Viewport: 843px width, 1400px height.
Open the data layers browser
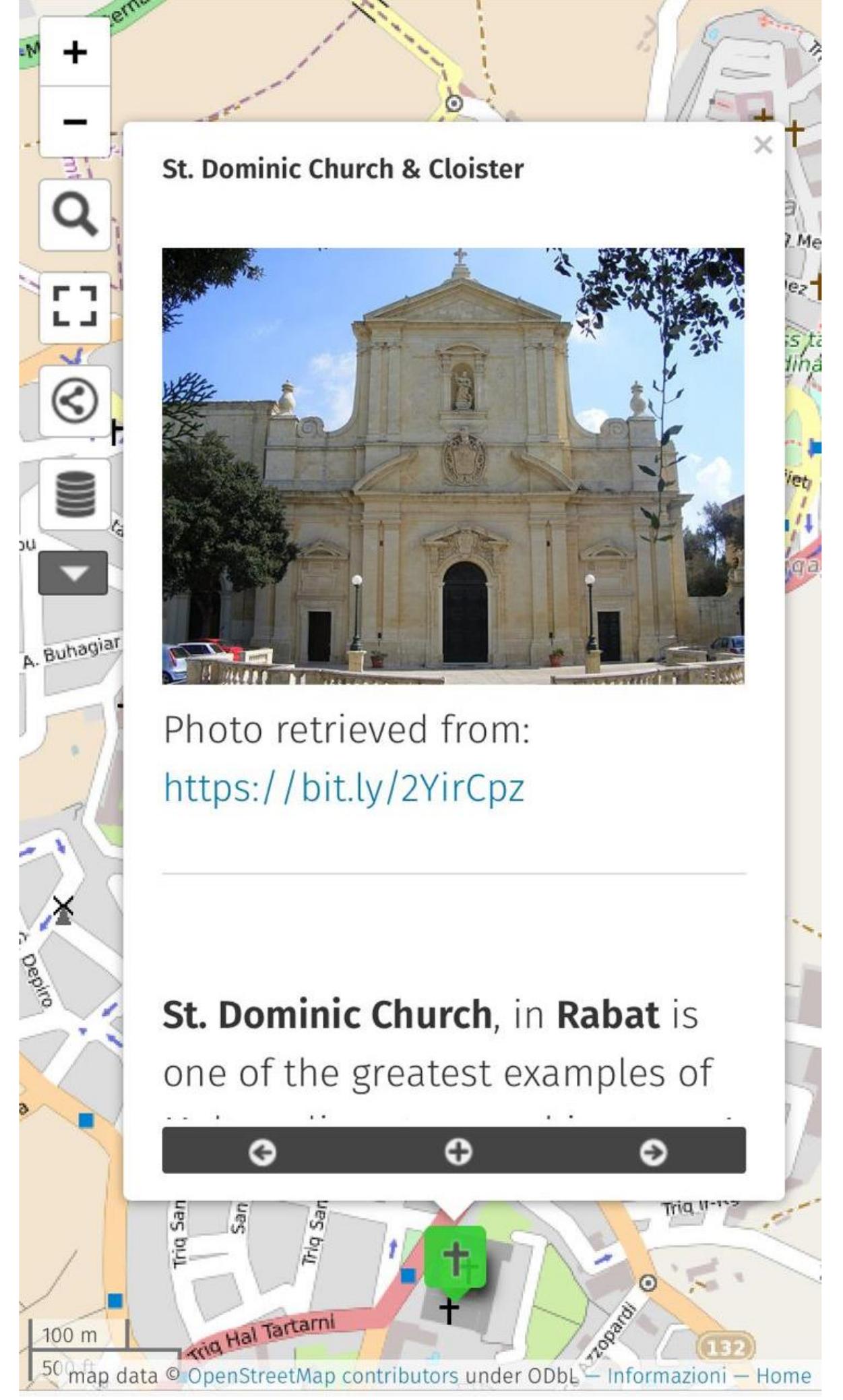74,494
